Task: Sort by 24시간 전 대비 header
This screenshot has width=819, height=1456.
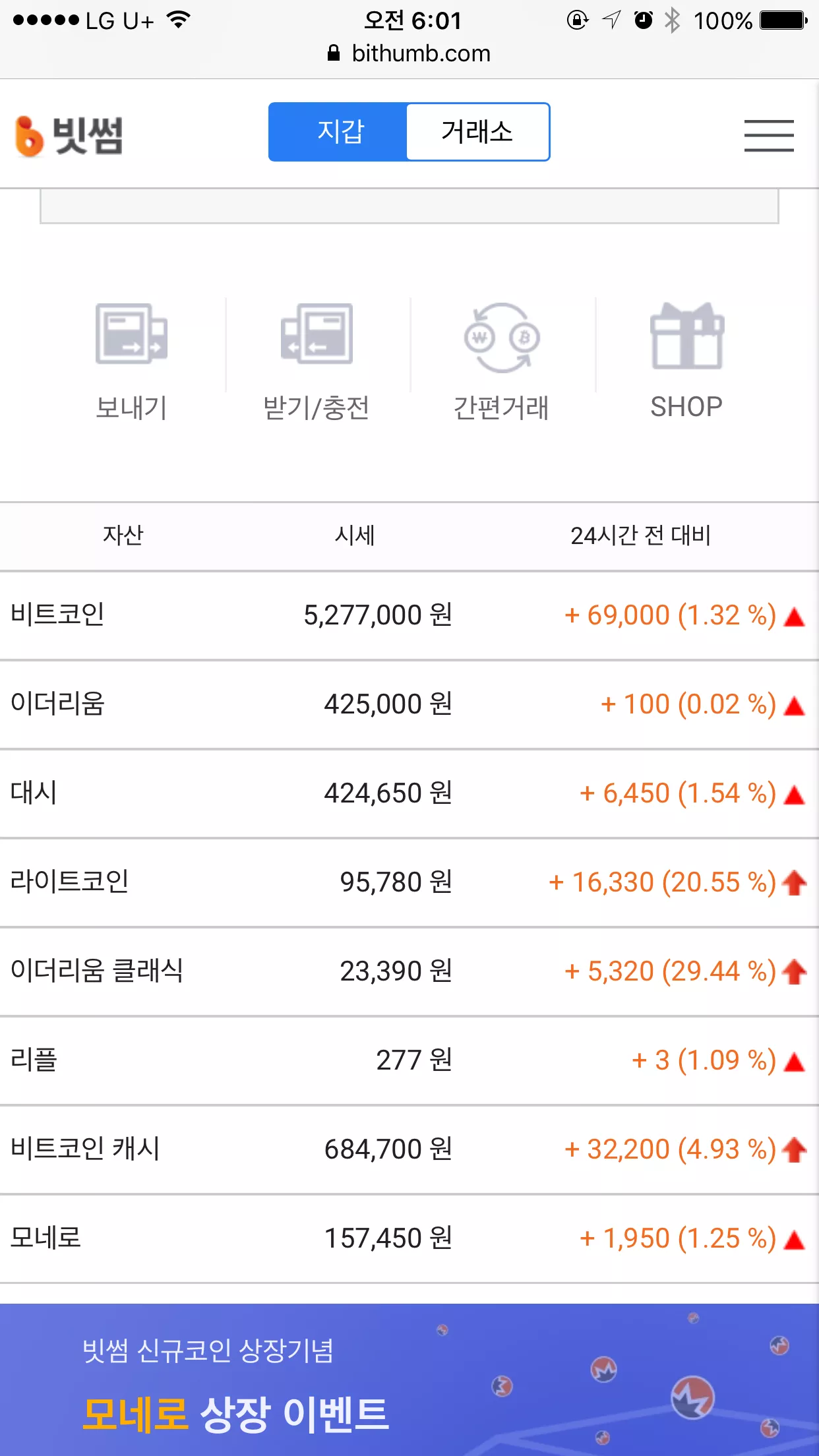Action: 640,535
